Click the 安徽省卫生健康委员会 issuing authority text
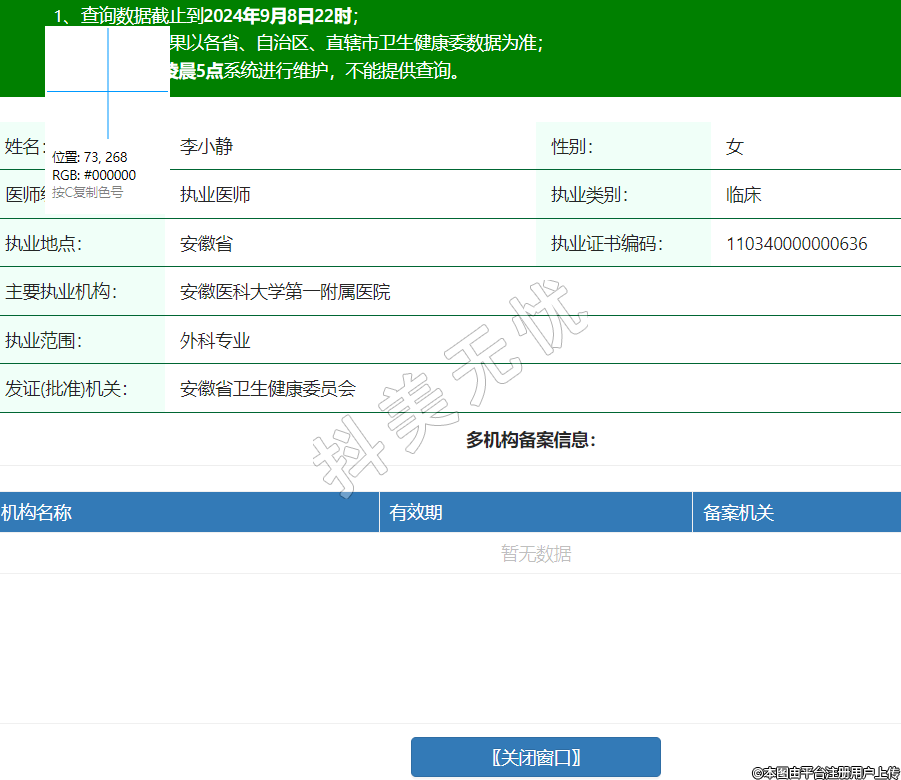 (267, 389)
